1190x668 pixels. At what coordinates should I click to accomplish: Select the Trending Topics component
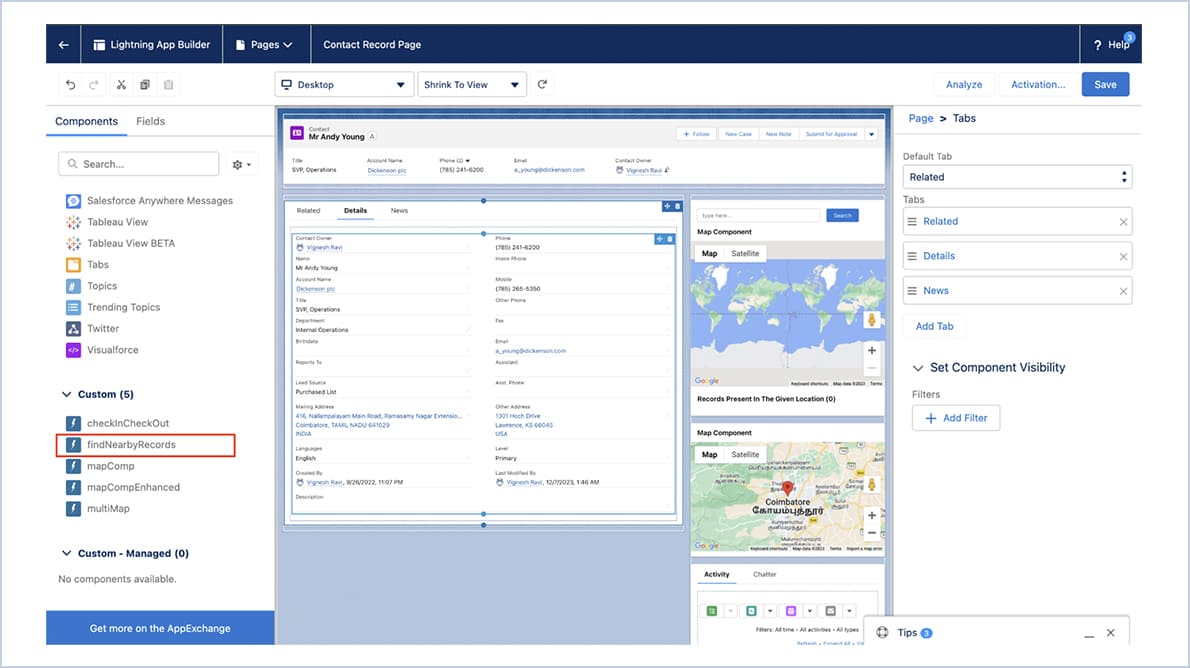122,306
